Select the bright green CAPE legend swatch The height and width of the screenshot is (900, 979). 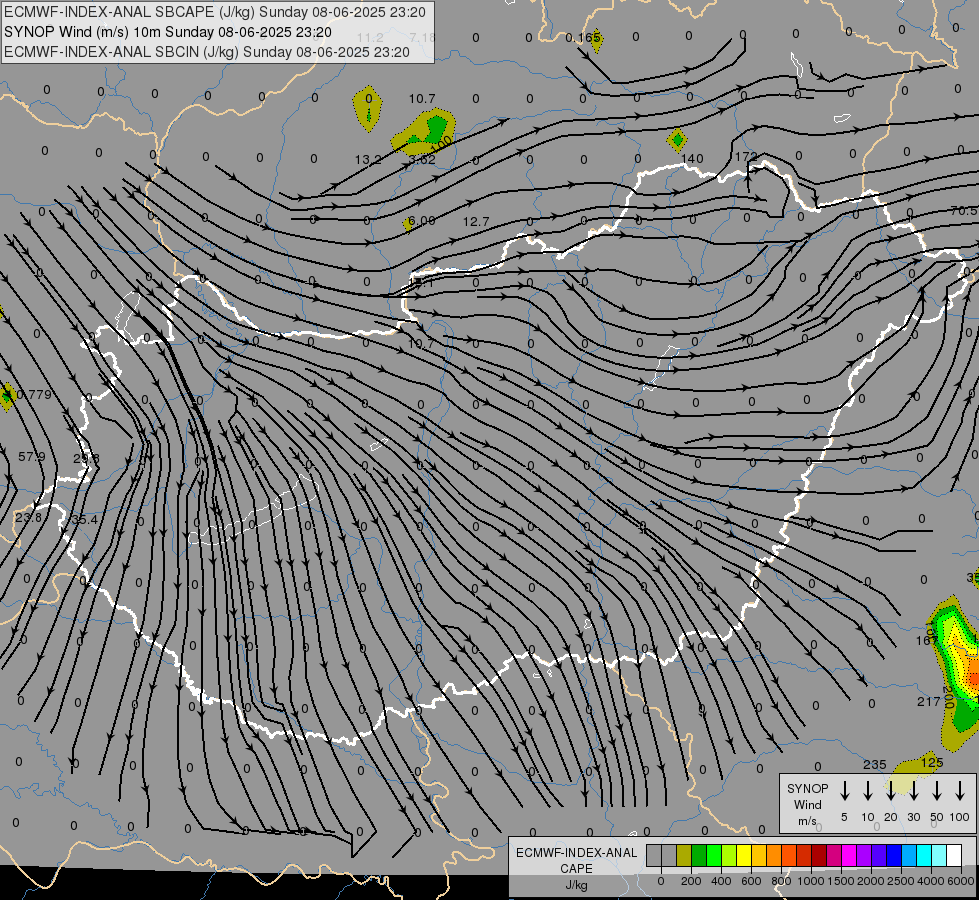coord(714,856)
